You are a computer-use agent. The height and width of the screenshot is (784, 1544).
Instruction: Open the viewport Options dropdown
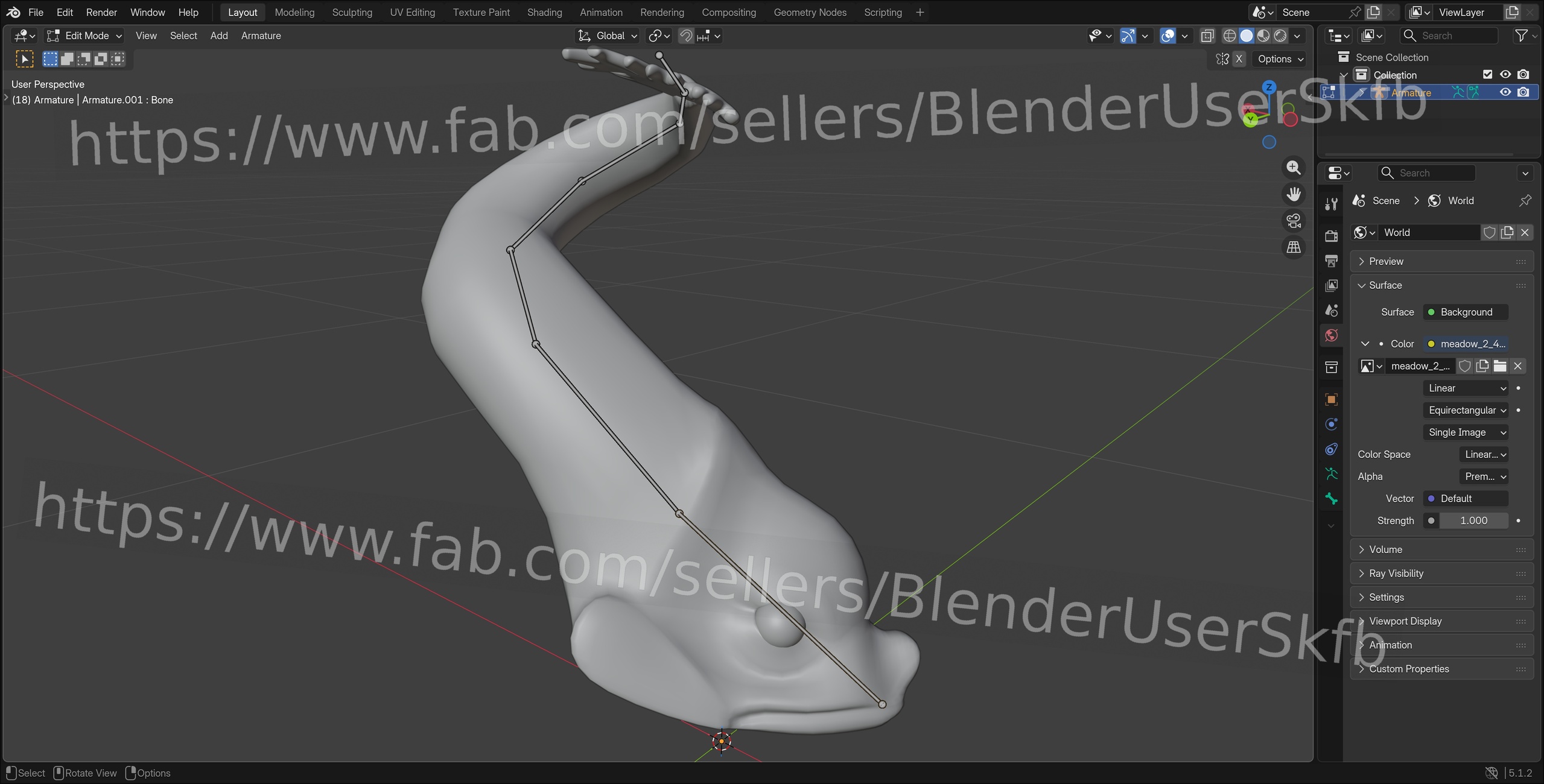click(1280, 59)
